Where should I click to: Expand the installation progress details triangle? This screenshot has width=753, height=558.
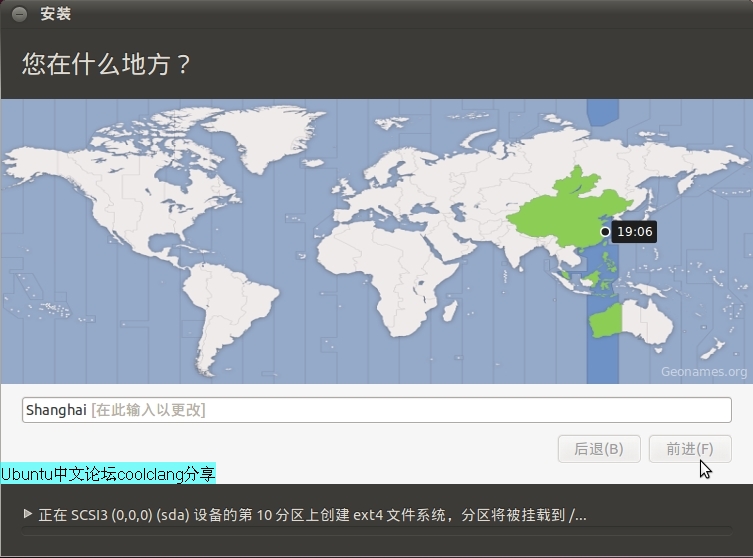tap(28, 514)
